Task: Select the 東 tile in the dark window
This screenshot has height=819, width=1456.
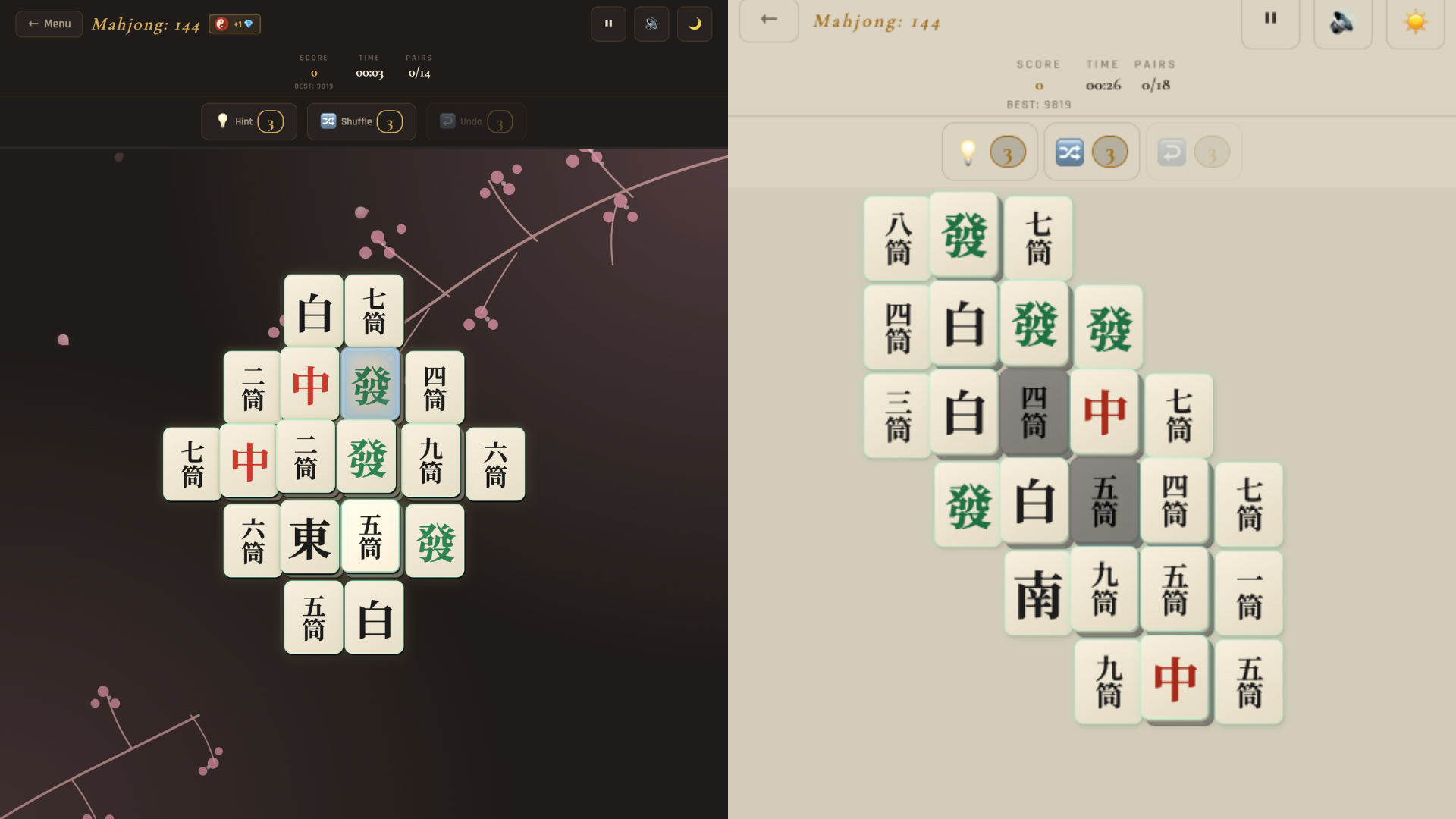Action: click(x=310, y=538)
